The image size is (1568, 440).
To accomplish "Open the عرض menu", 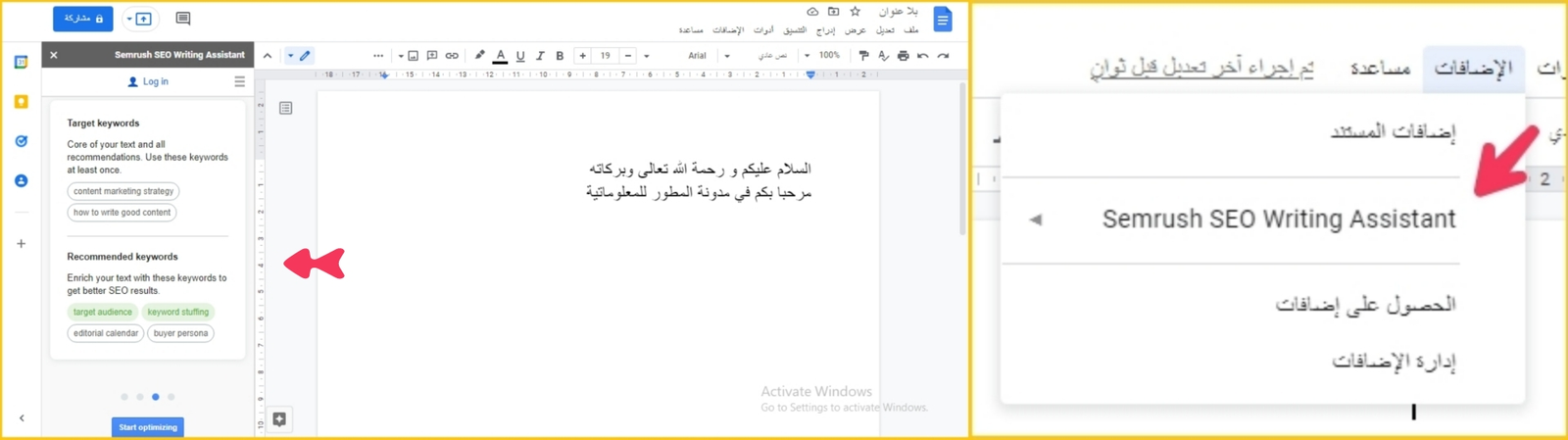I will pyautogui.click(x=856, y=30).
